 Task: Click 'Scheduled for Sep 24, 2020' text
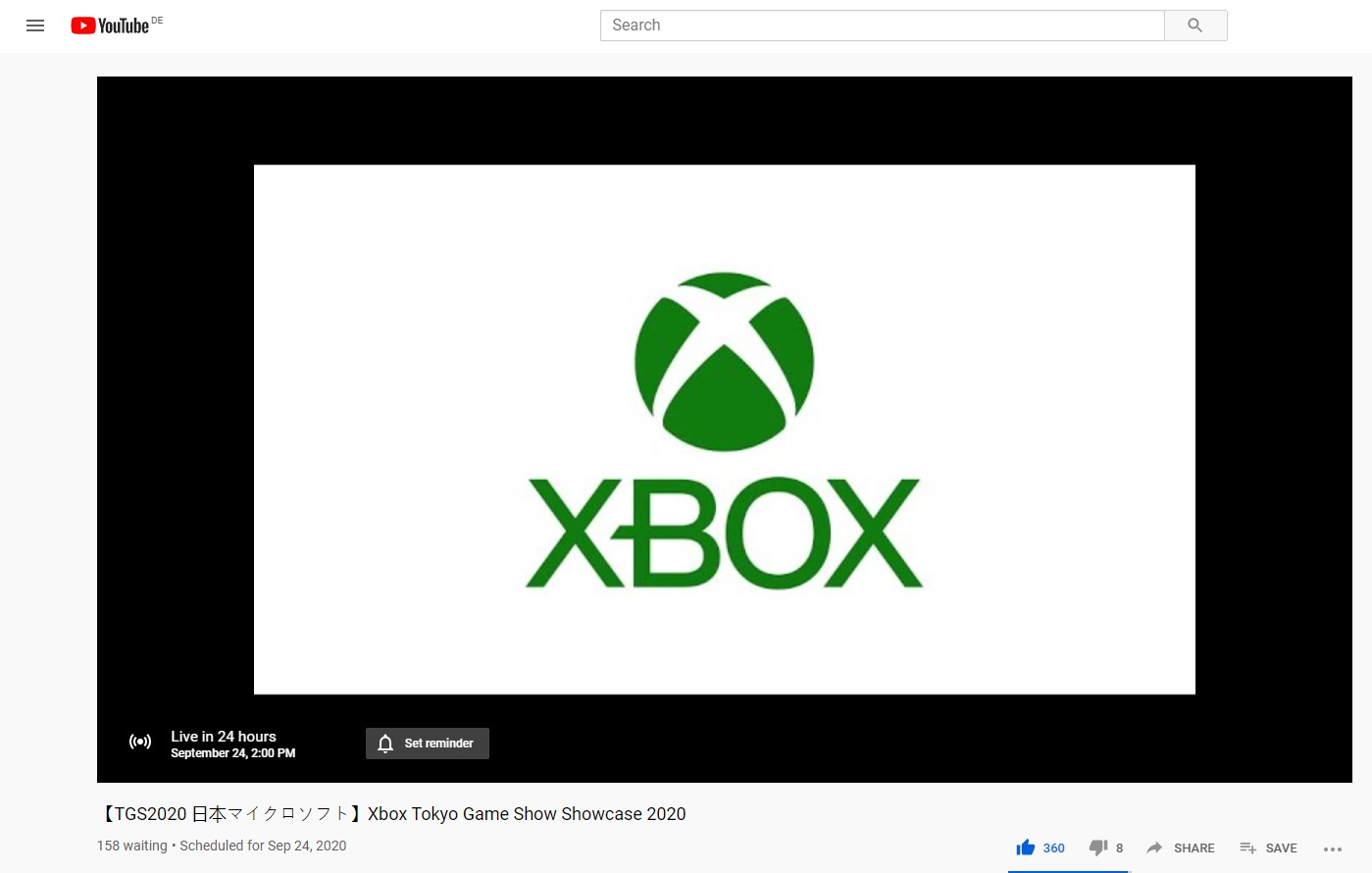[x=263, y=846]
